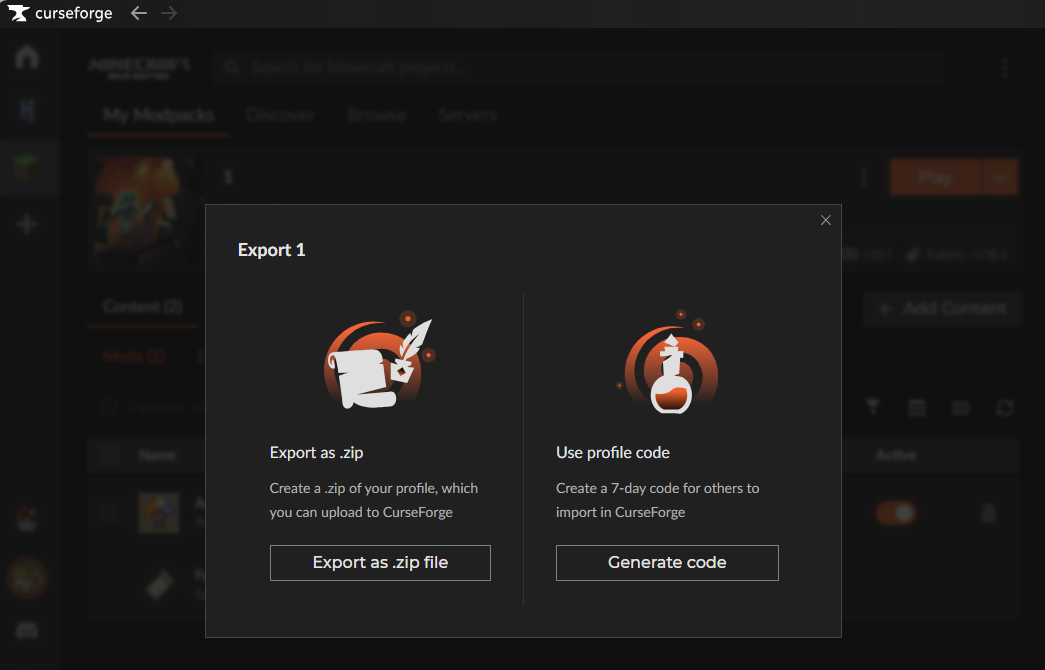Image resolution: width=1045 pixels, height=670 pixels.
Task: Click the potion flask profile code illustration
Action: pyautogui.click(x=668, y=363)
